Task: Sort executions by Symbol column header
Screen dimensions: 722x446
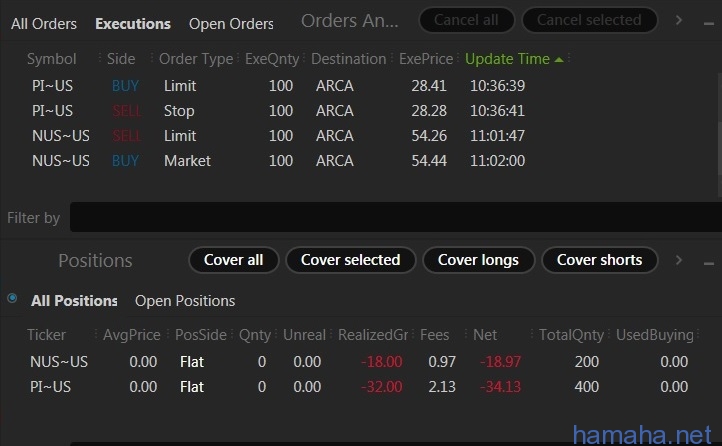Action: 51,59
